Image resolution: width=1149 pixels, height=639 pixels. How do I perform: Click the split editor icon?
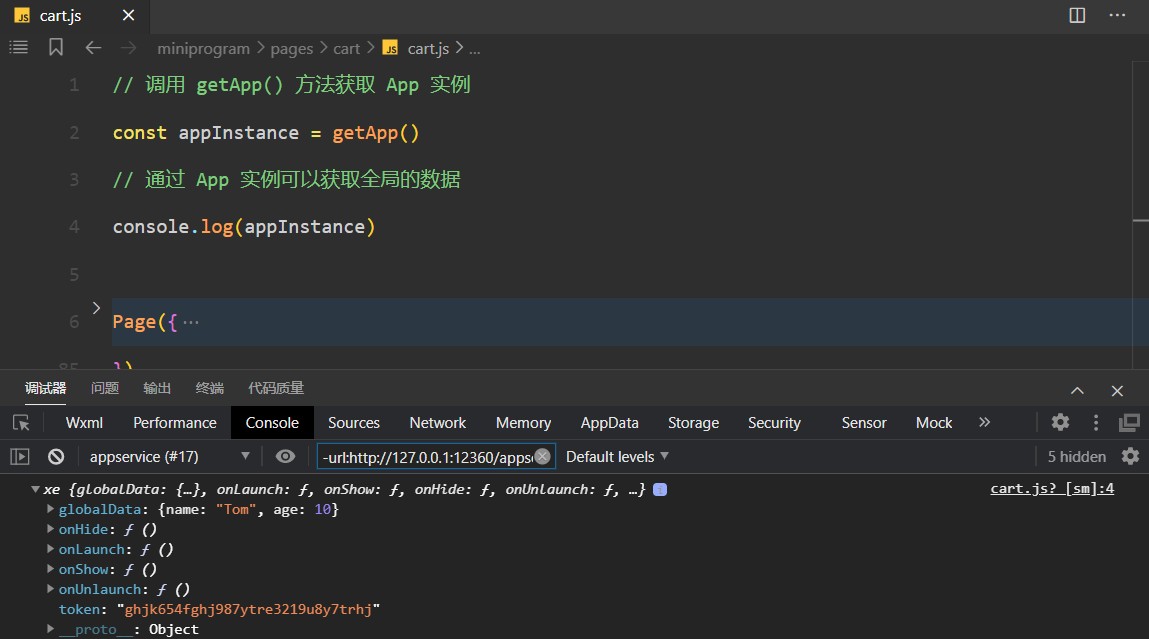pos(1077,15)
